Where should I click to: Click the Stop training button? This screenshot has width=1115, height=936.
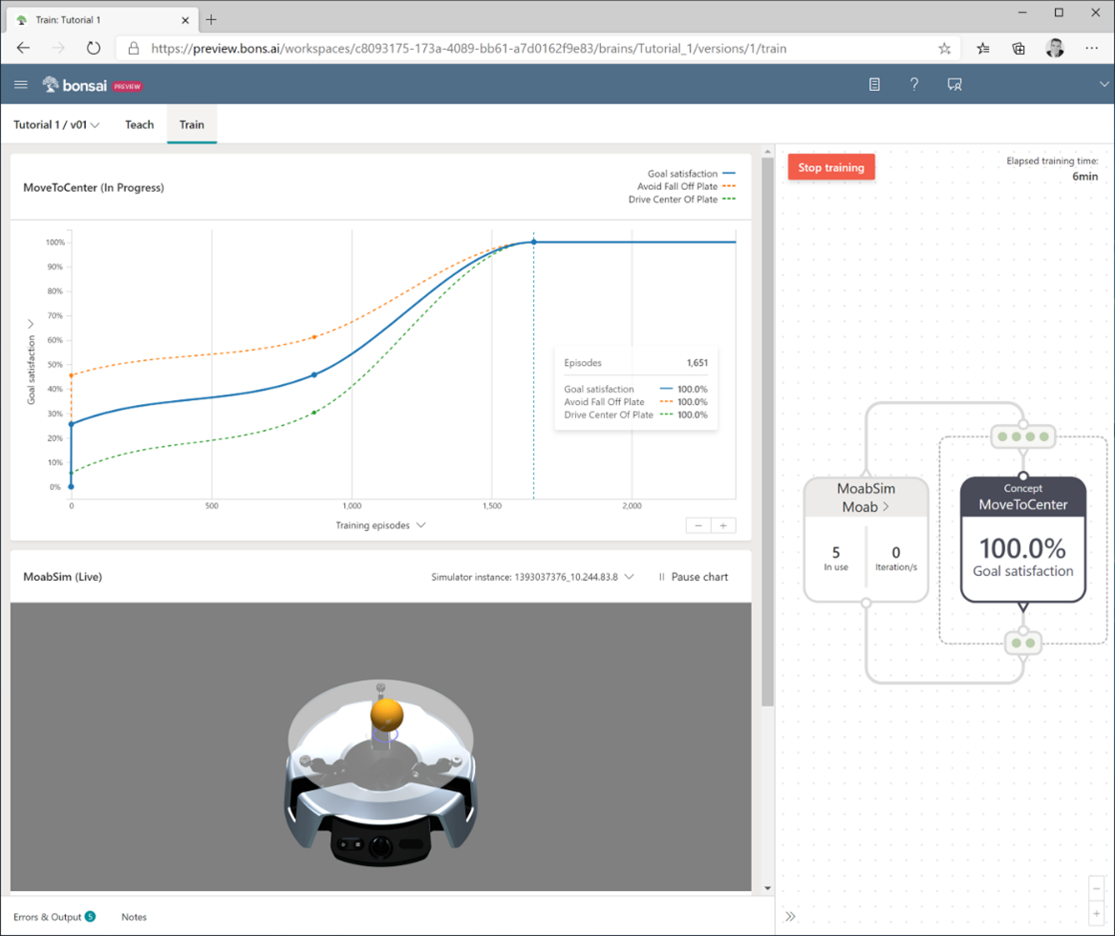point(831,167)
